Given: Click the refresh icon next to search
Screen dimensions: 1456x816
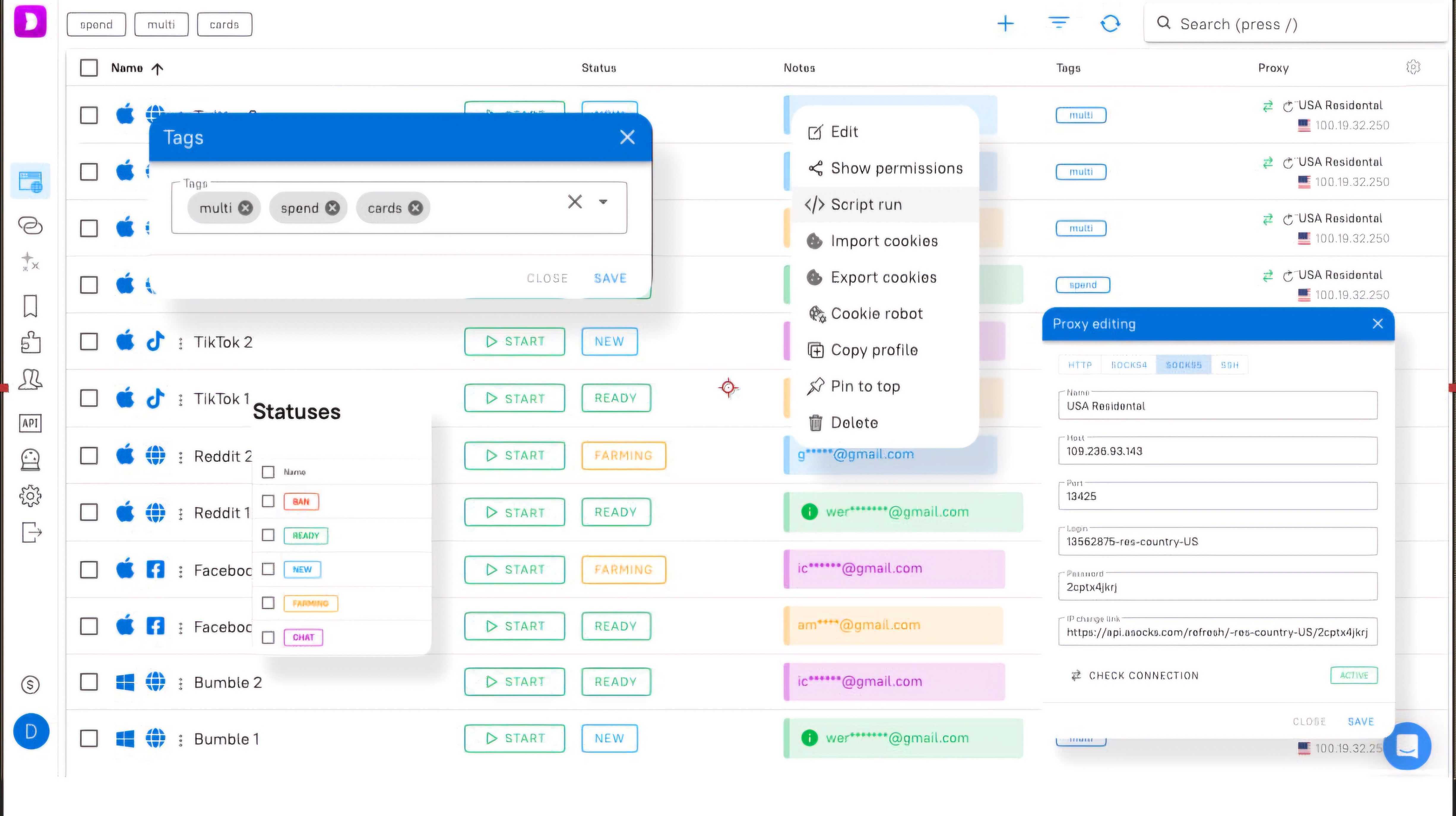Looking at the screenshot, I should [1110, 24].
